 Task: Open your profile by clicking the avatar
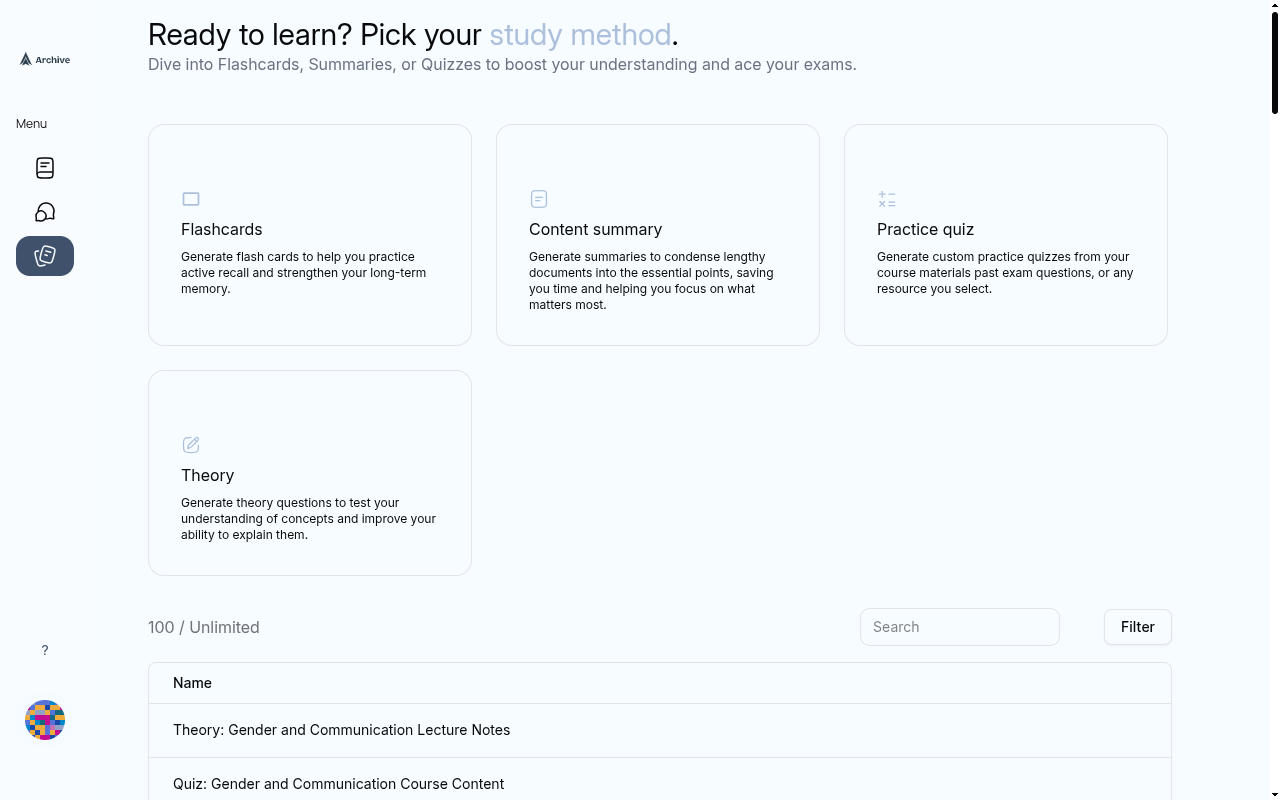pyautogui.click(x=45, y=720)
